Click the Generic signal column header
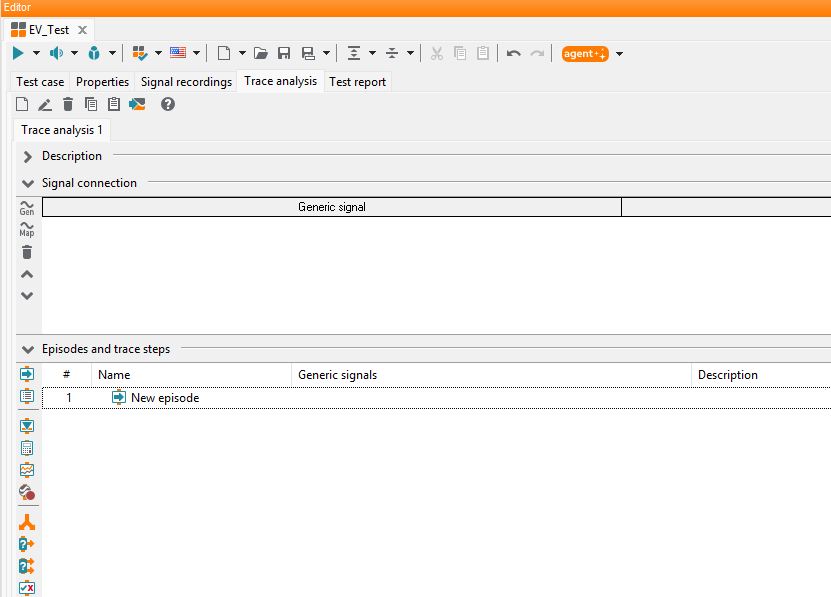The width and height of the screenshot is (831, 597). tap(332, 207)
